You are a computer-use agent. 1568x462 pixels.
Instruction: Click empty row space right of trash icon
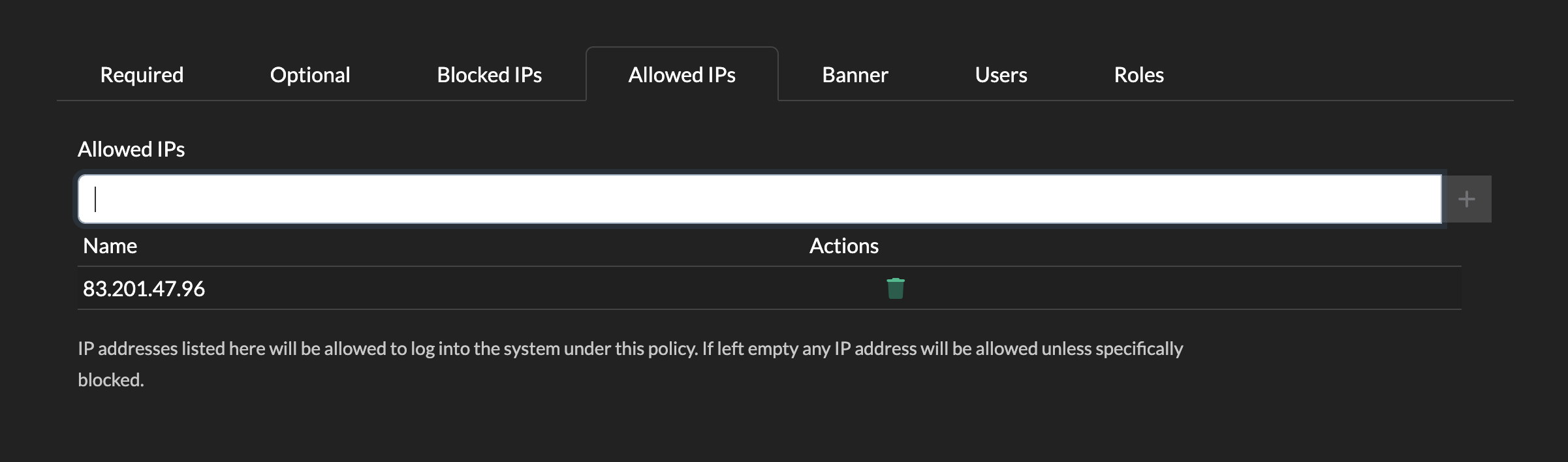(1175, 288)
